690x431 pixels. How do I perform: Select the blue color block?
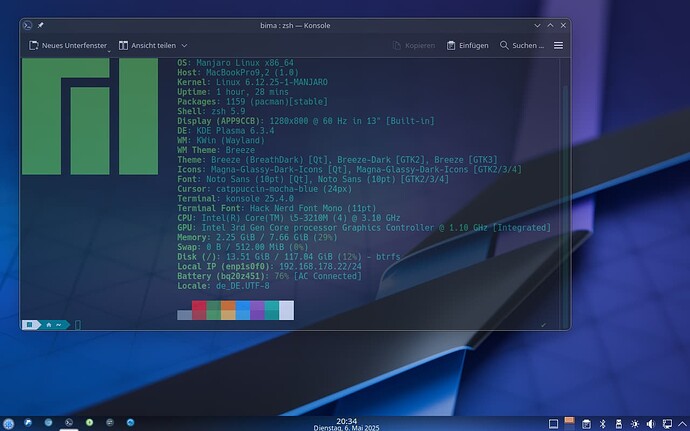click(243, 310)
